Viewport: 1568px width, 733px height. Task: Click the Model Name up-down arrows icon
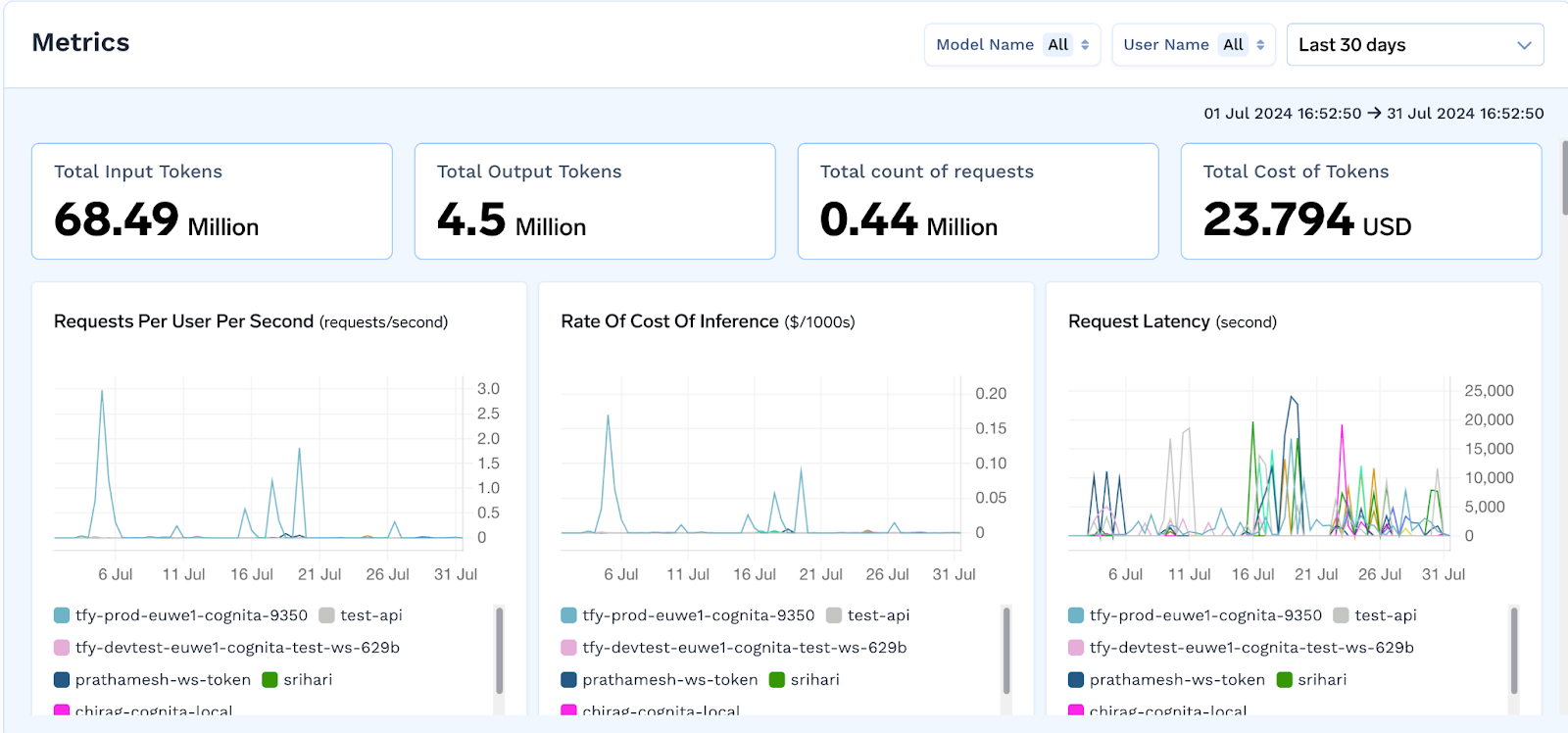(x=1085, y=45)
